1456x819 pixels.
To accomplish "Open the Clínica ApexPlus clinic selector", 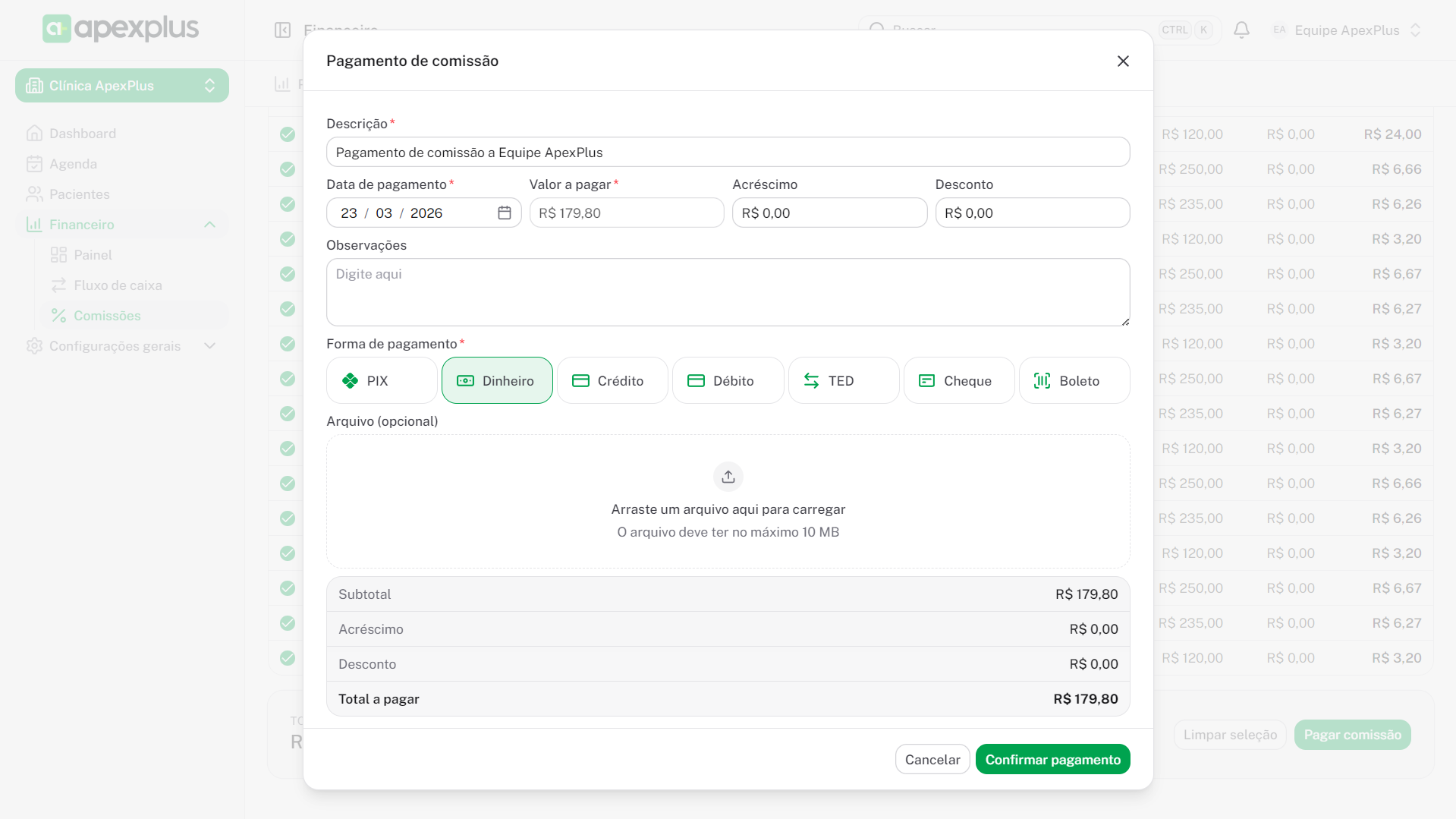I will pos(122,86).
